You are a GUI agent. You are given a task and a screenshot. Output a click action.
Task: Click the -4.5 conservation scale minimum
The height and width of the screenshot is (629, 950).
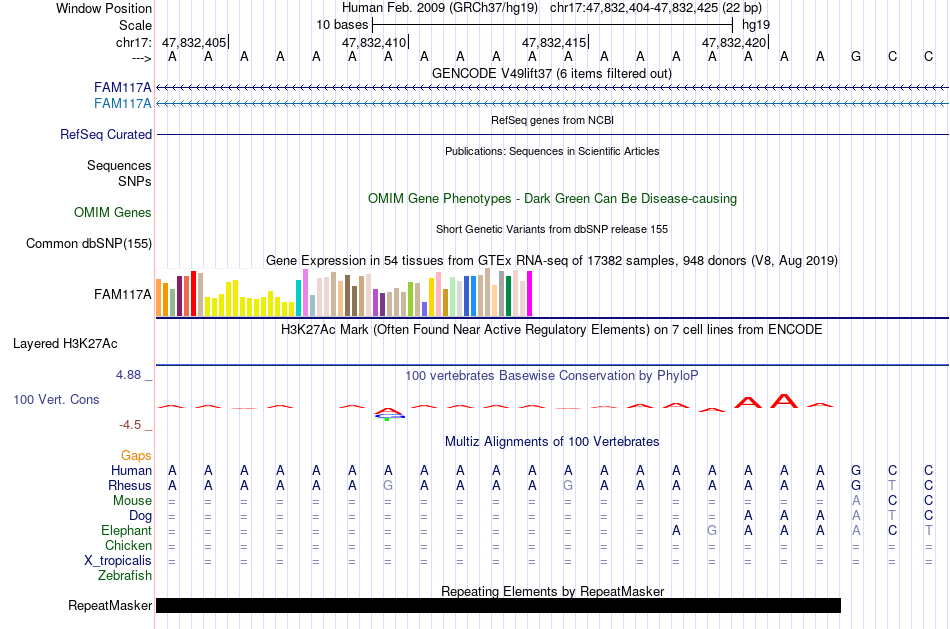(130, 425)
